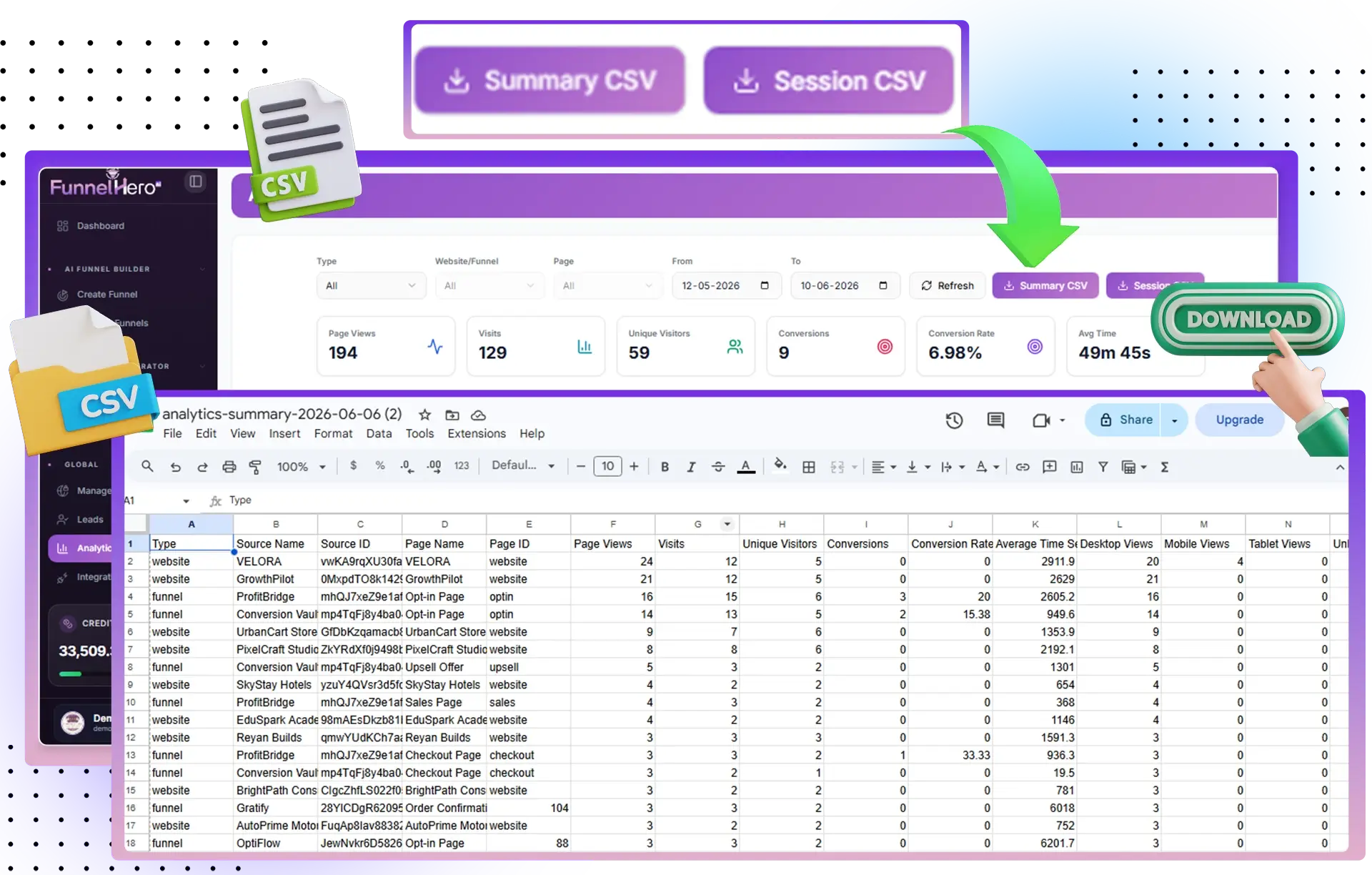Undo the last spreadsheet action
The image size is (1372, 875).
[175, 467]
